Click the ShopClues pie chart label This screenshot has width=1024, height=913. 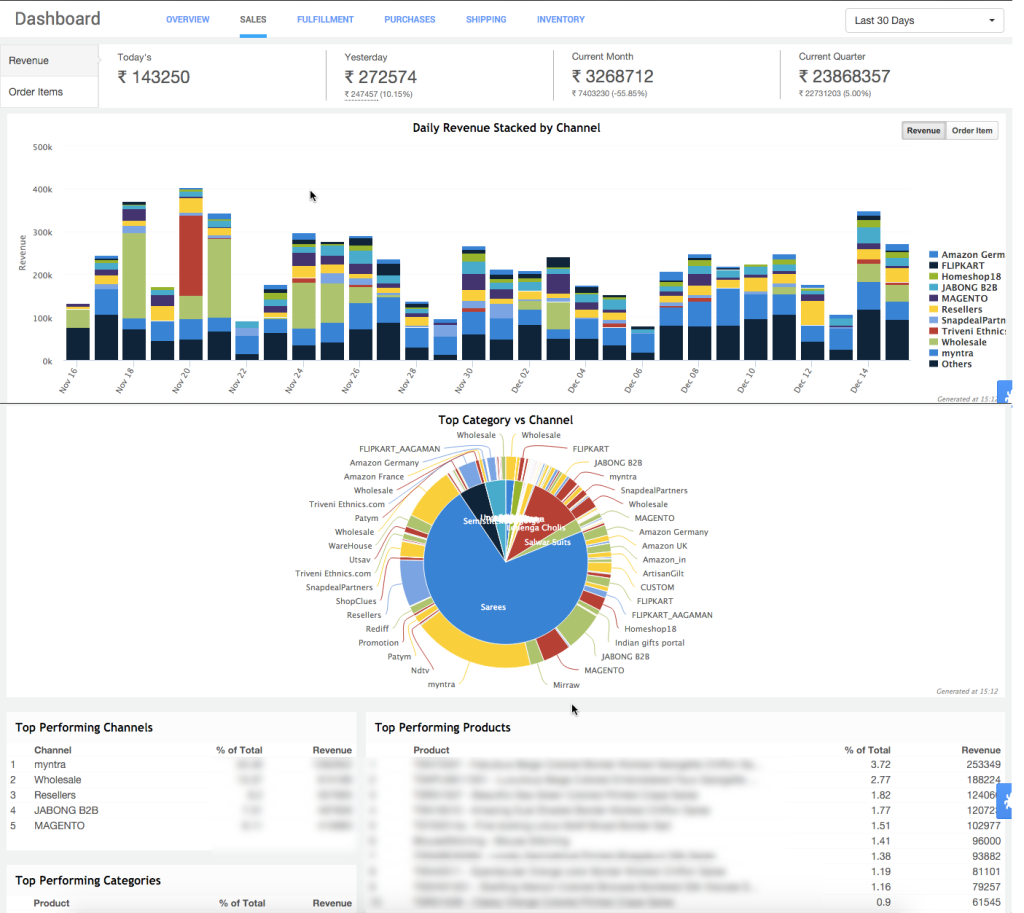(x=356, y=601)
